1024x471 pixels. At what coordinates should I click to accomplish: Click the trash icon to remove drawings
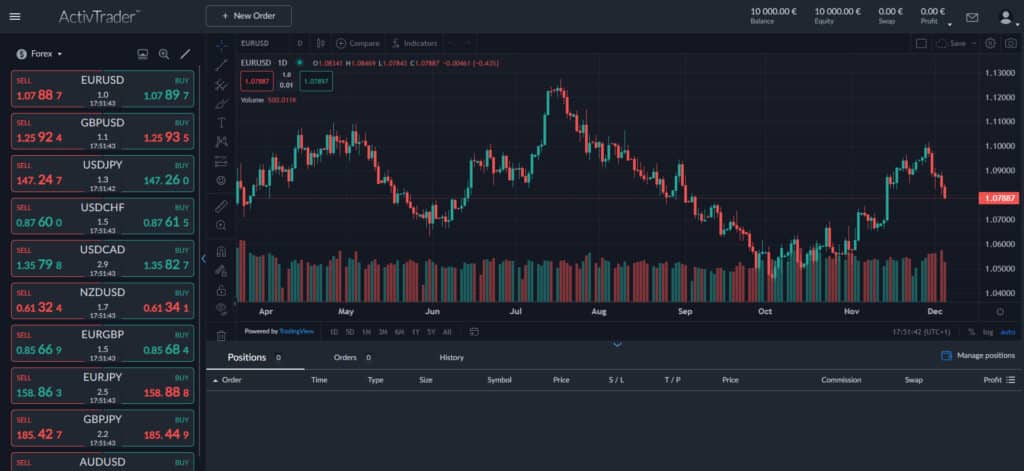(222, 335)
